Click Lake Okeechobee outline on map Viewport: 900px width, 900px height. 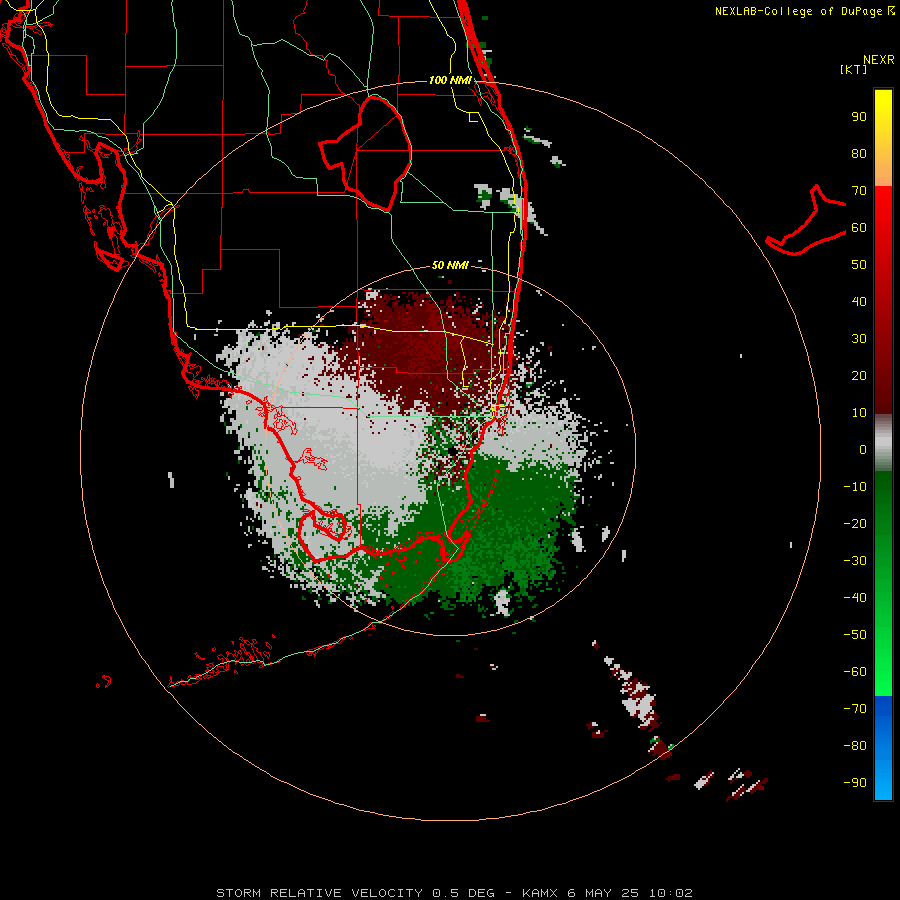click(365, 153)
